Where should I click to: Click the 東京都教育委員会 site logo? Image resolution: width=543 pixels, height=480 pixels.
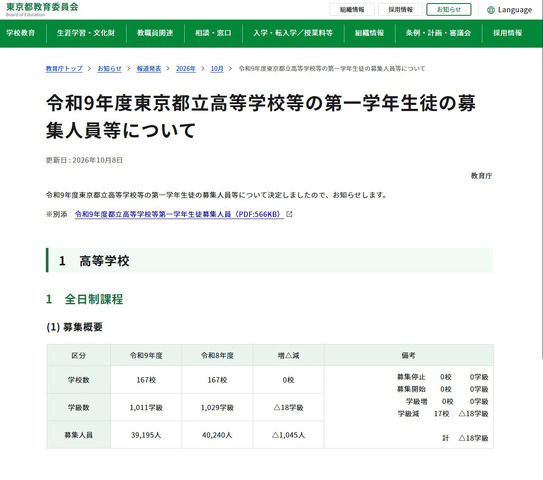(x=42, y=9)
